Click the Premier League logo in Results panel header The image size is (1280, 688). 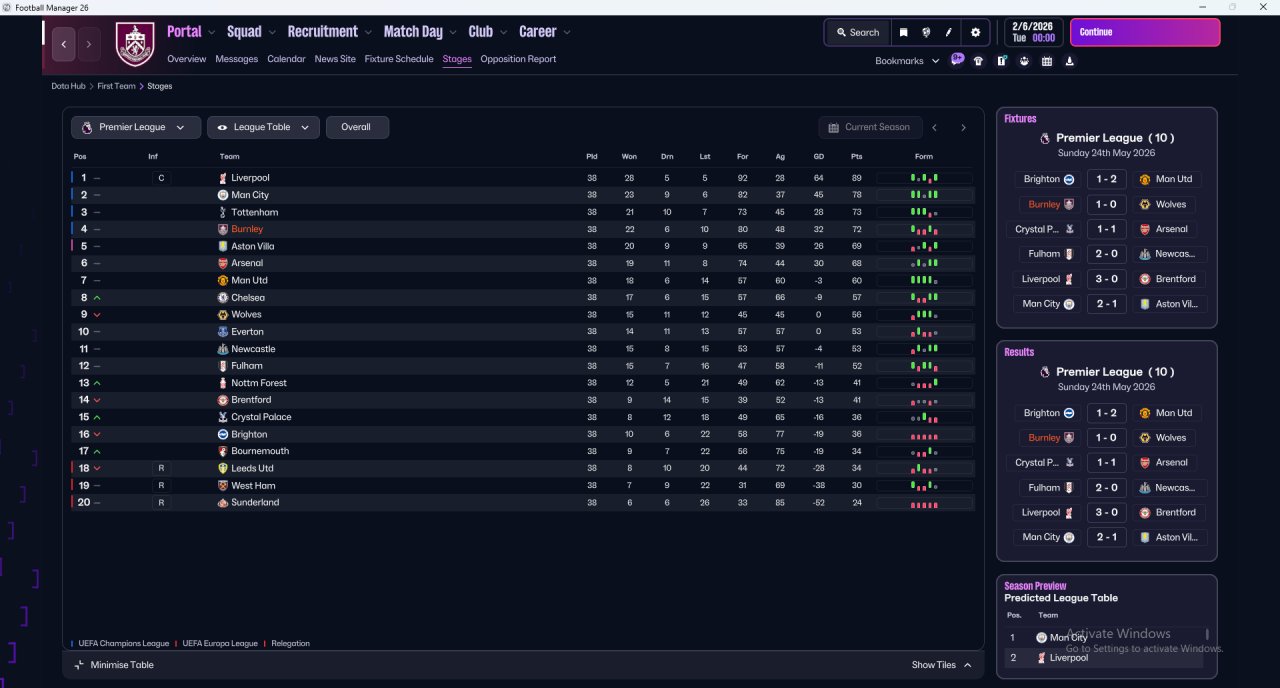coord(1045,372)
